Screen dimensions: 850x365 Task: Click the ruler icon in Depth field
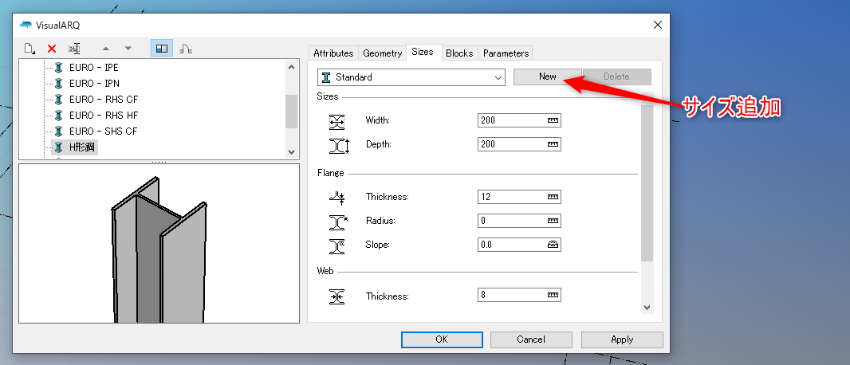(x=552, y=144)
